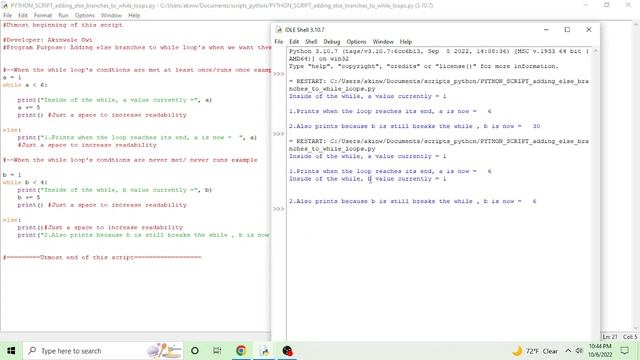Click the 'b += 5' code line

29,197
